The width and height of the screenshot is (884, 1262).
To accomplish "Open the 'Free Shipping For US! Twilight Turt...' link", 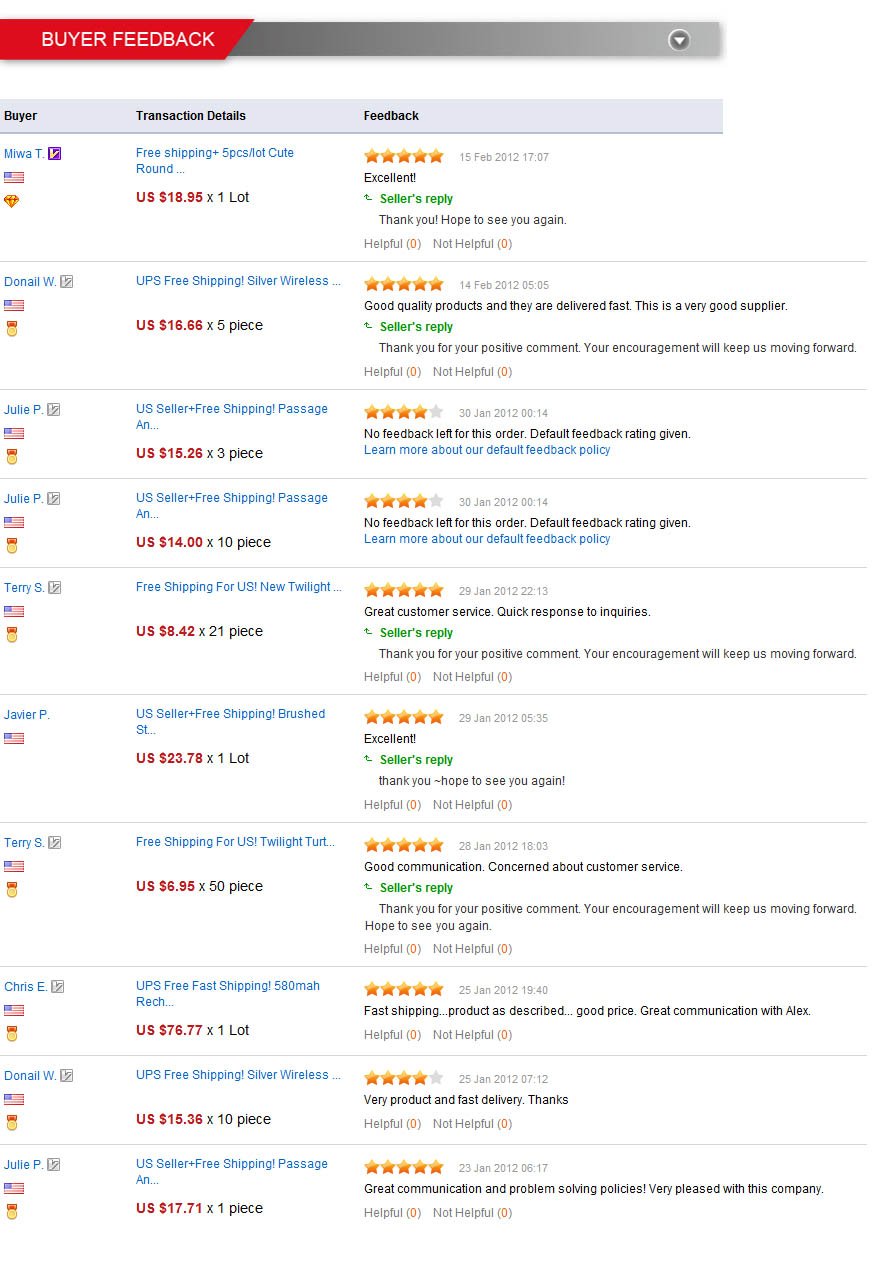I will 236,842.
